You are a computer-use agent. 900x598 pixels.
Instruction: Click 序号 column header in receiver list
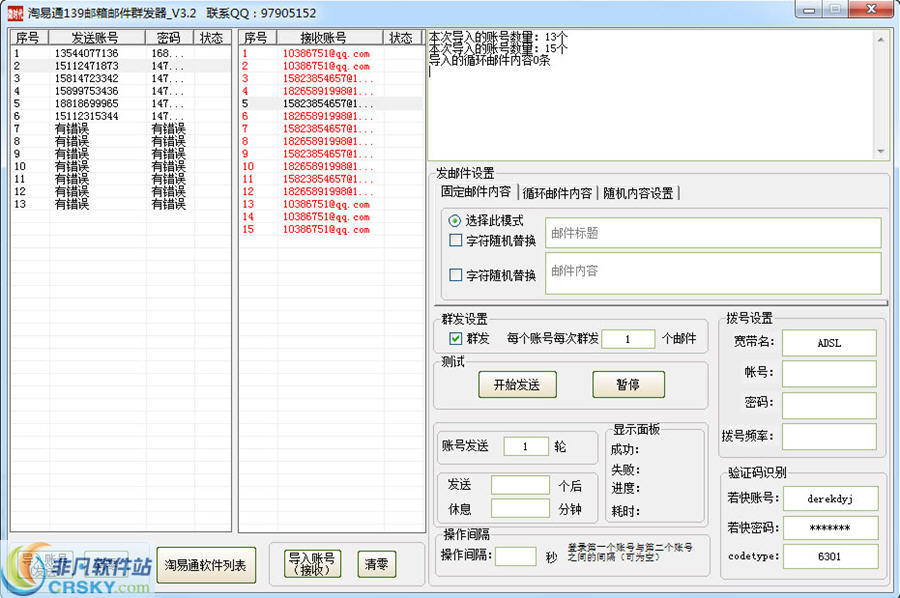point(258,37)
